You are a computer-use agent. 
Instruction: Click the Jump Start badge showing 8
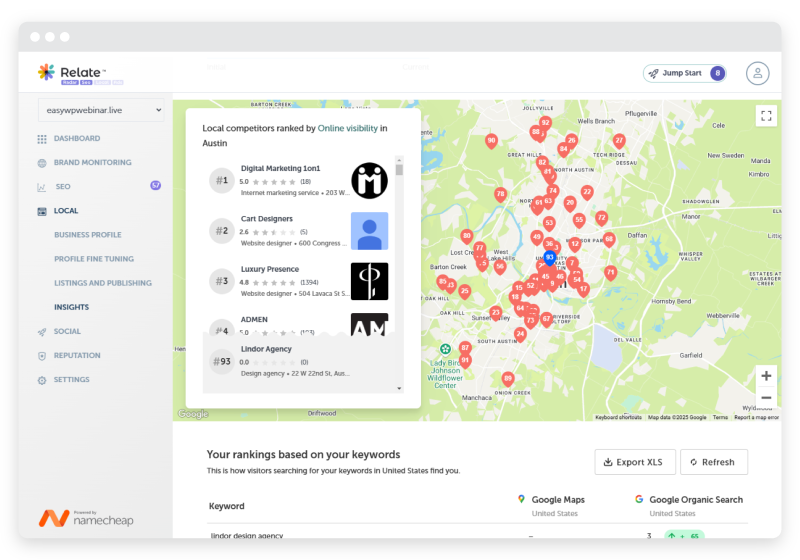click(x=717, y=73)
